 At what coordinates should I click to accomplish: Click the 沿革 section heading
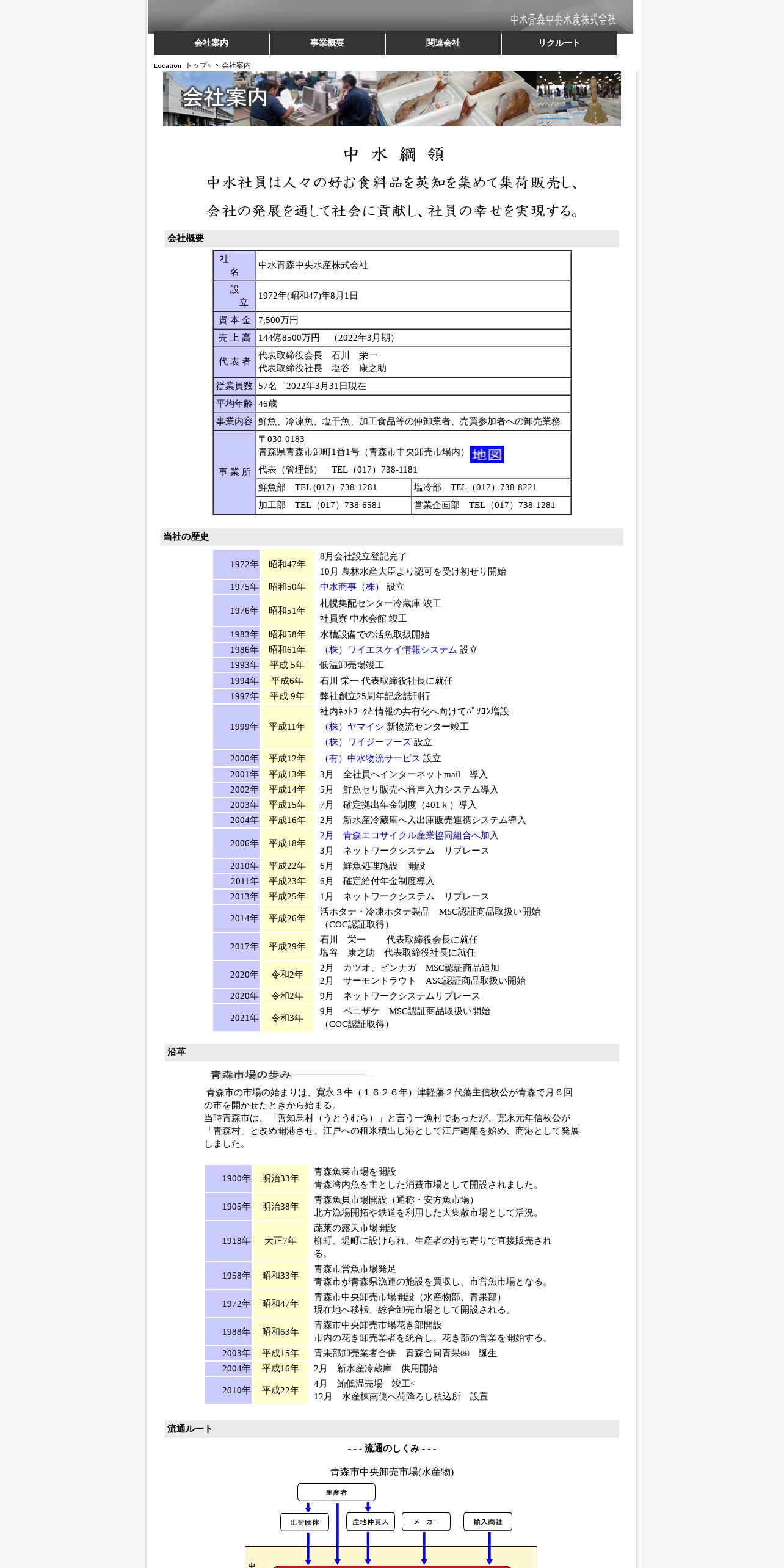click(176, 1052)
